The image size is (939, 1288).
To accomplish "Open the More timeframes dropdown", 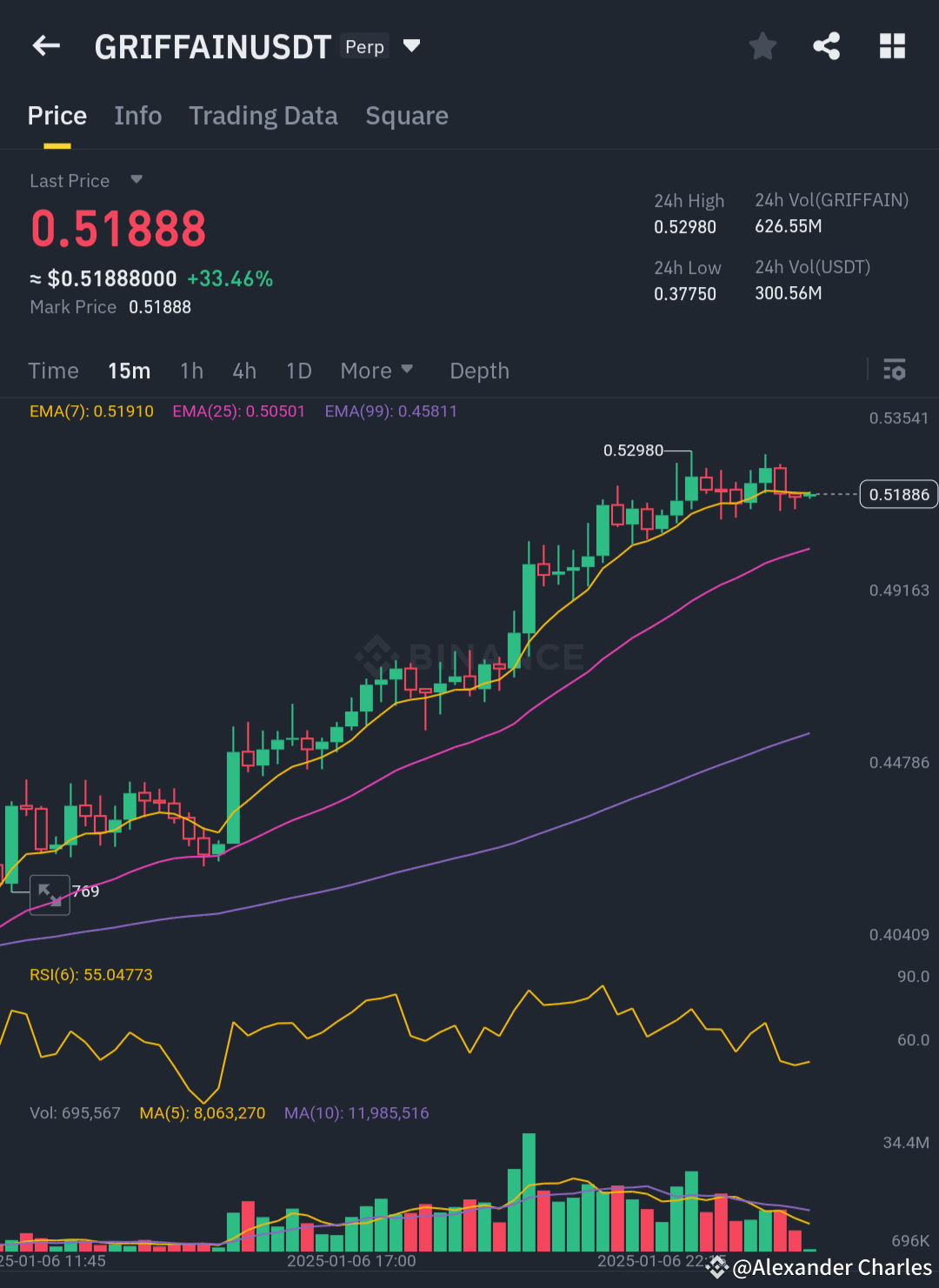I will point(376,370).
